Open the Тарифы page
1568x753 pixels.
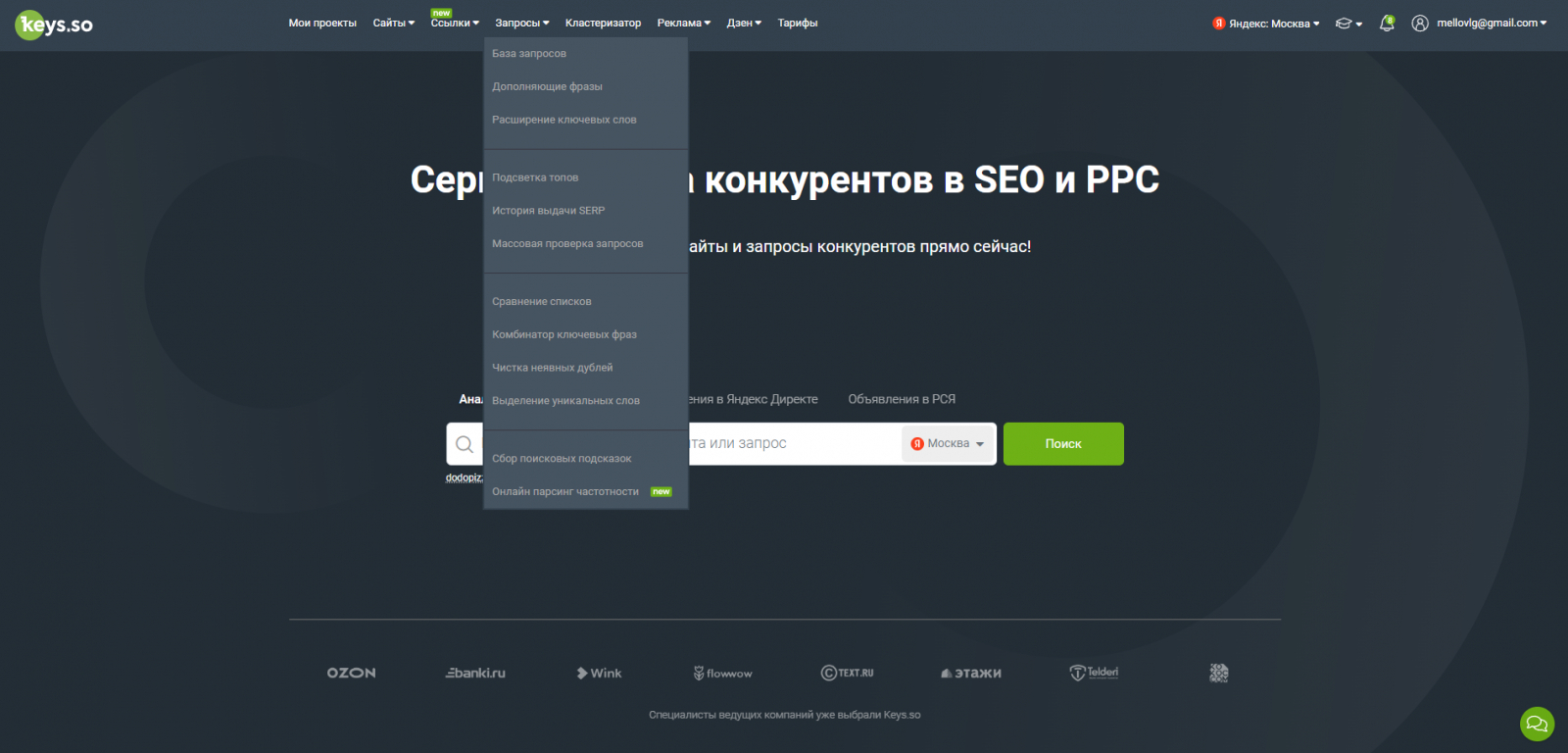pyautogui.click(x=798, y=24)
